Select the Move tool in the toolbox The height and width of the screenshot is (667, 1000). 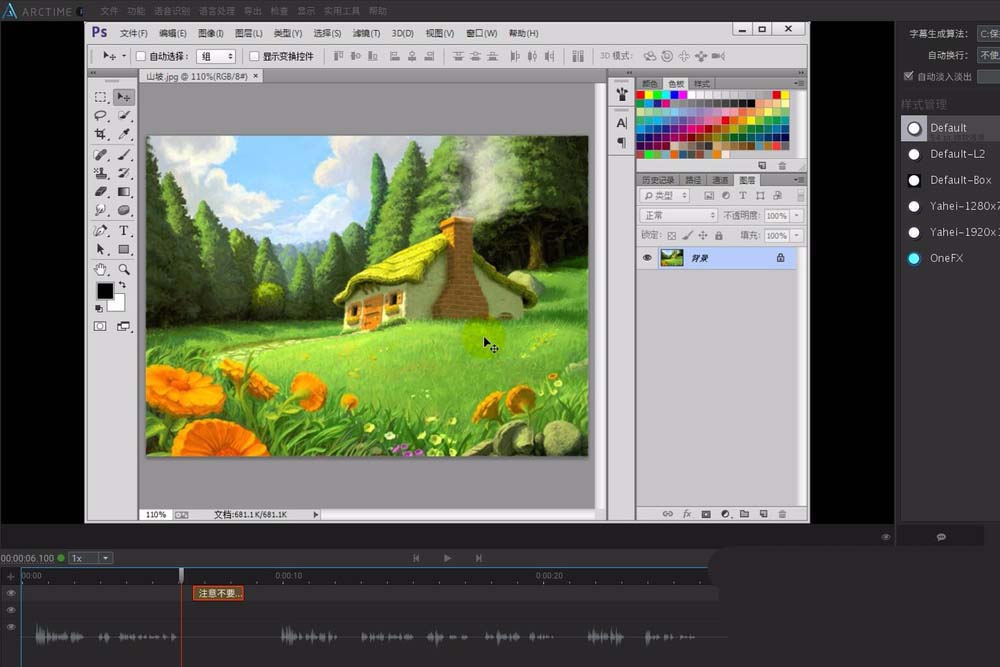[124, 97]
